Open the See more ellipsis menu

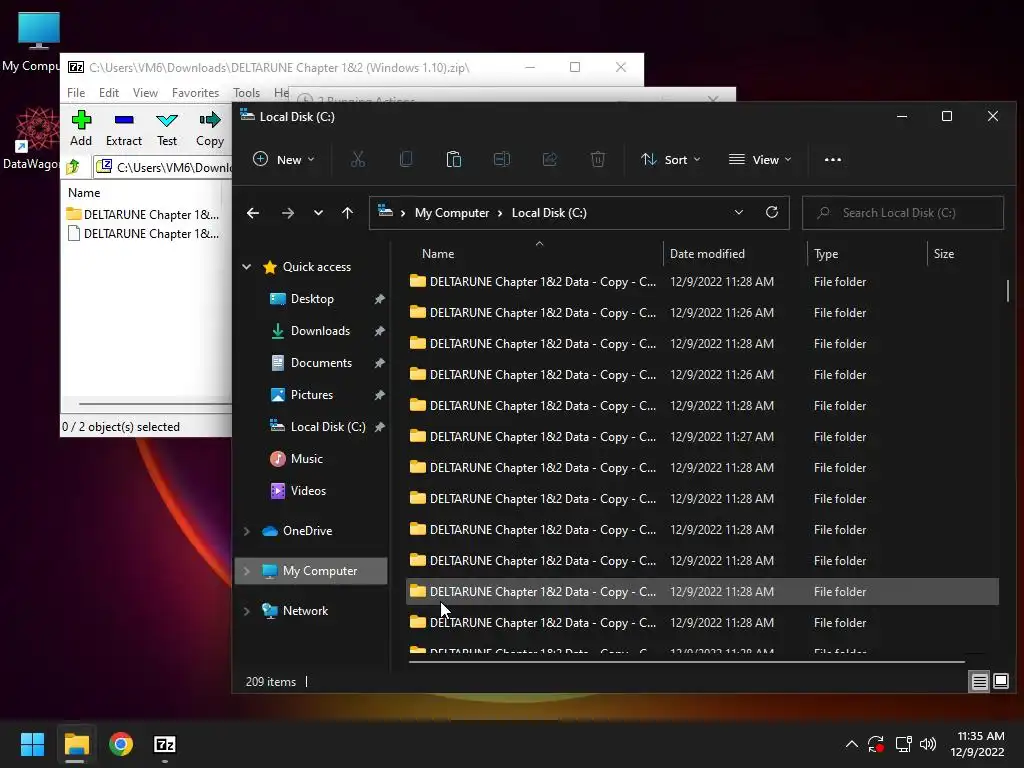[x=833, y=159]
